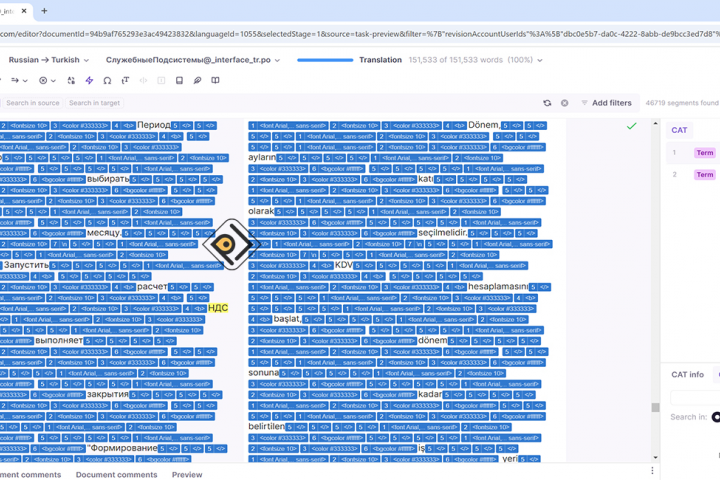Image resolution: width=720 pixels, height=480 pixels.
Task: Close the current browser tab
Action: [x=24, y=11]
